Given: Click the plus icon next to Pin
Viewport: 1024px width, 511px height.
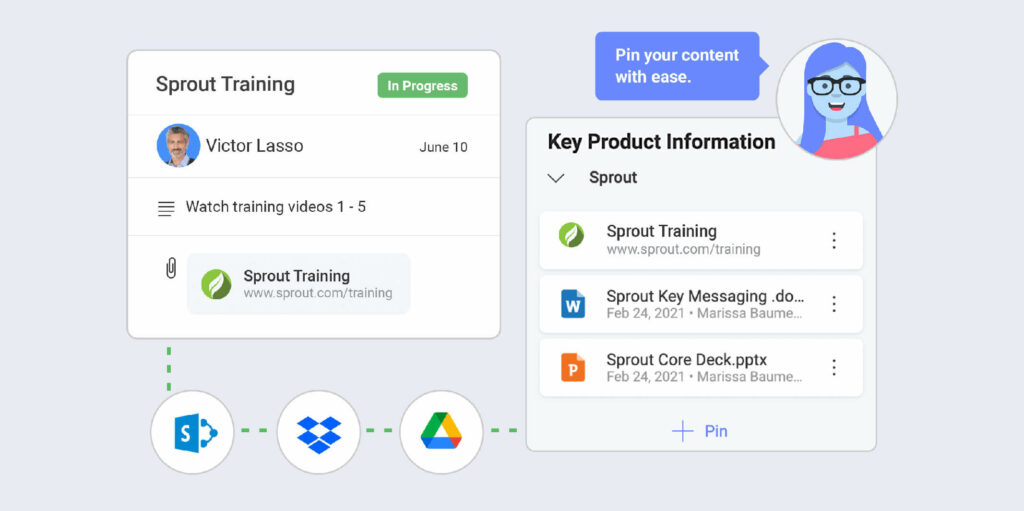Looking at the screenshot, I should point(682,431).
